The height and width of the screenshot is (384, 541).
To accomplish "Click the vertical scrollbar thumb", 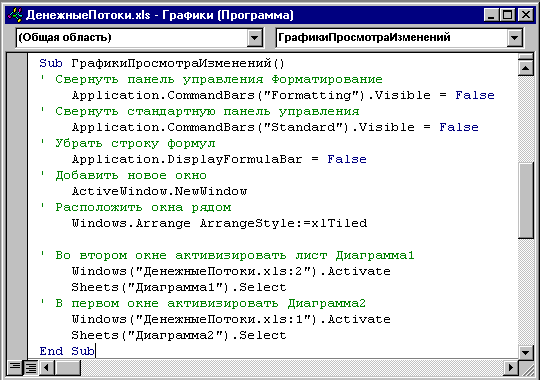I will pyautogui.click(x=525, y=200).
